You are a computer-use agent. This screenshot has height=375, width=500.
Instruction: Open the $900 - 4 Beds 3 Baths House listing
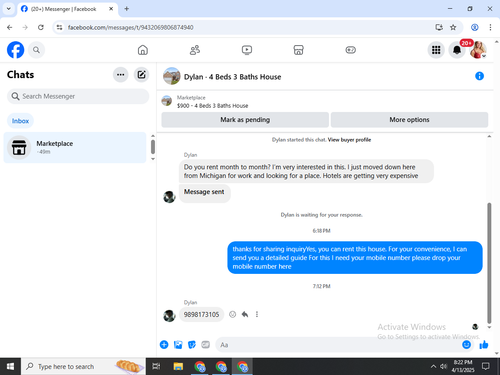click(x=212, y=106)
